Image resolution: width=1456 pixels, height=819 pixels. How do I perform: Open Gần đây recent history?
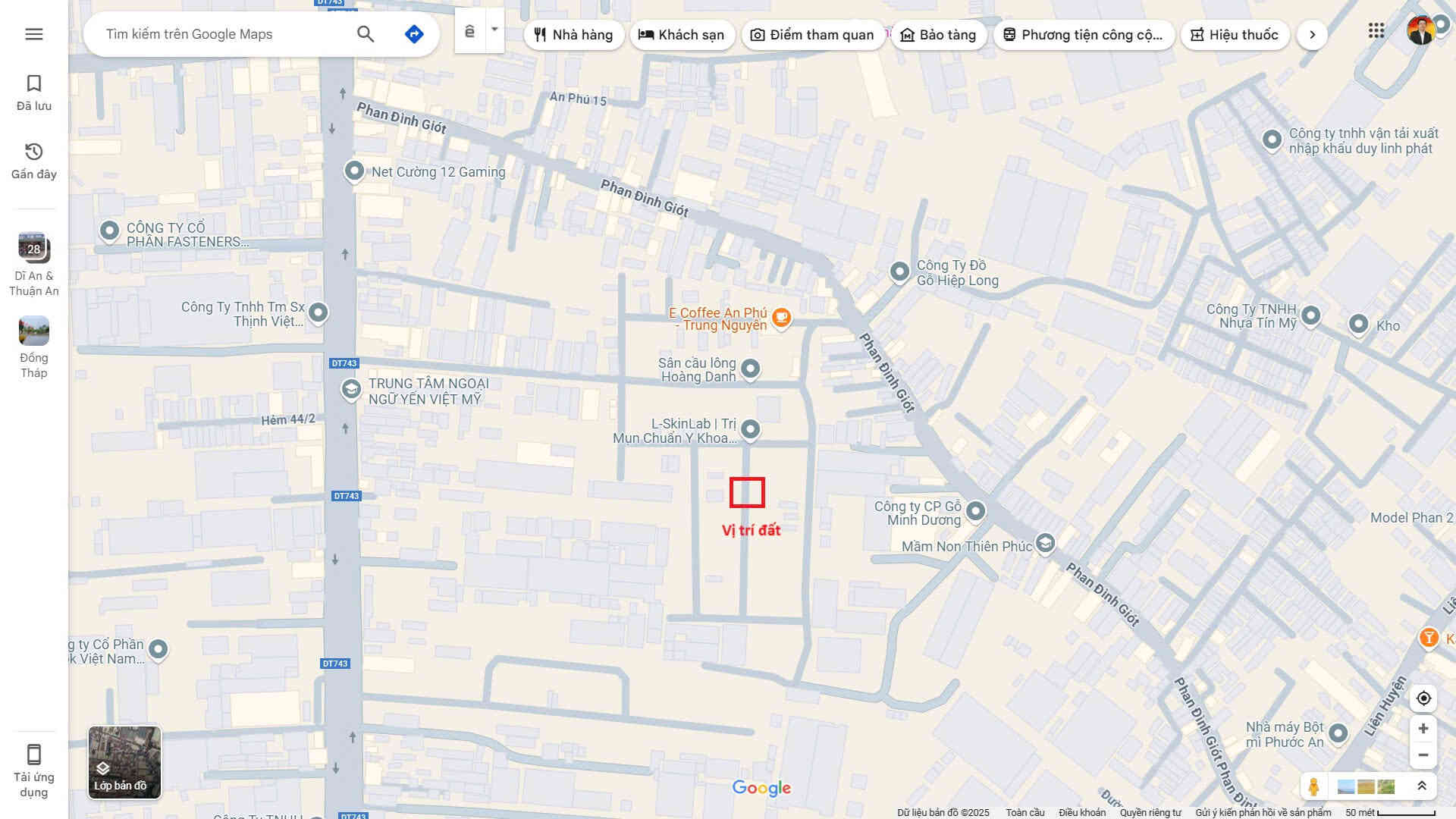[x=33, y=161]
